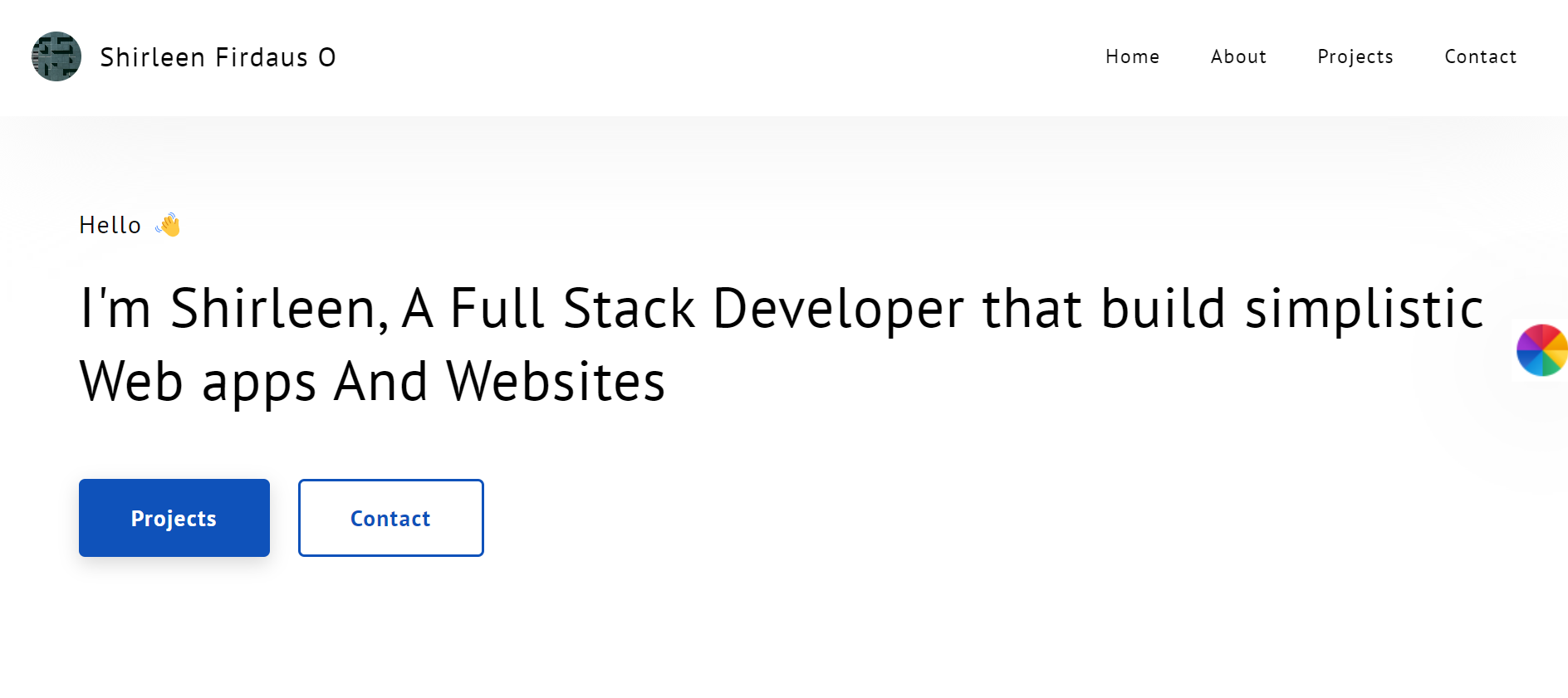Click the word 'Websites' in the headline
This screenshot has height=698, width=1568.
tap(556, 382)
